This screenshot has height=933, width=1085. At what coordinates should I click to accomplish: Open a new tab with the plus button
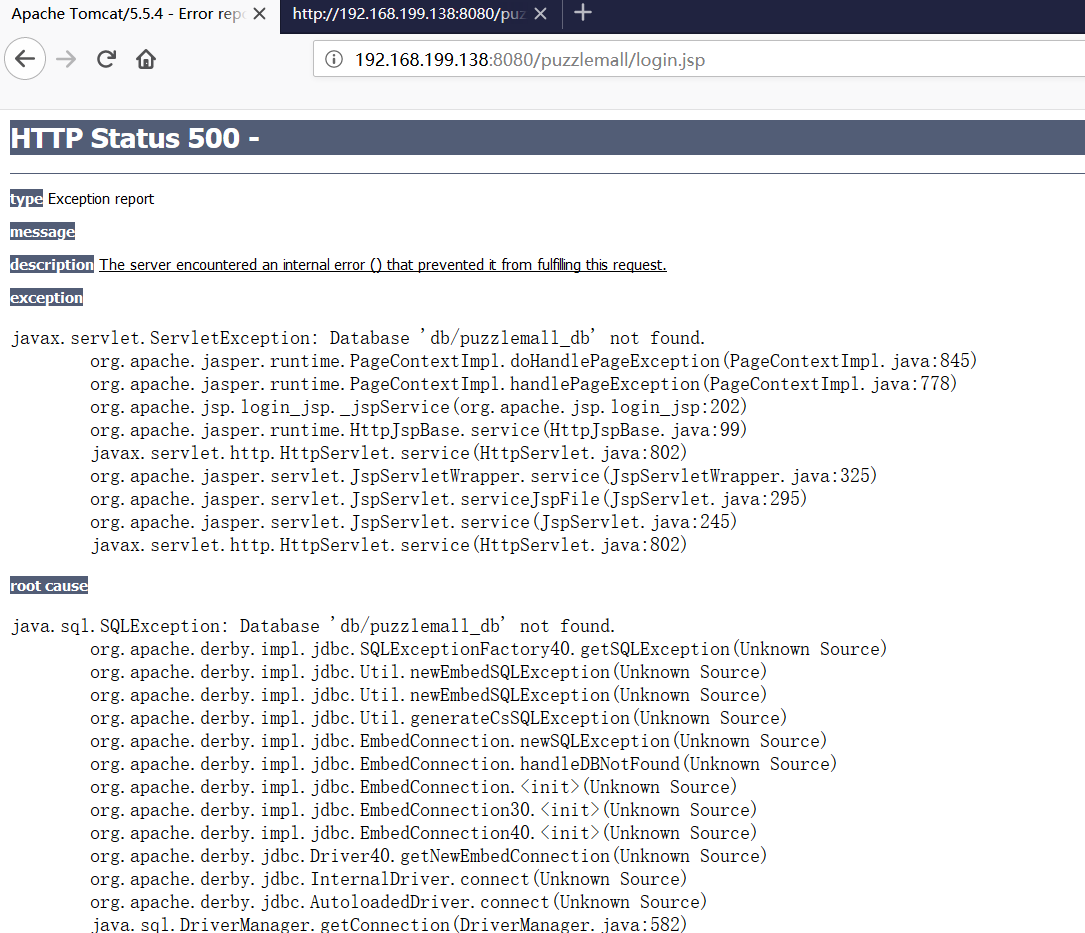(x=584, y=13)
